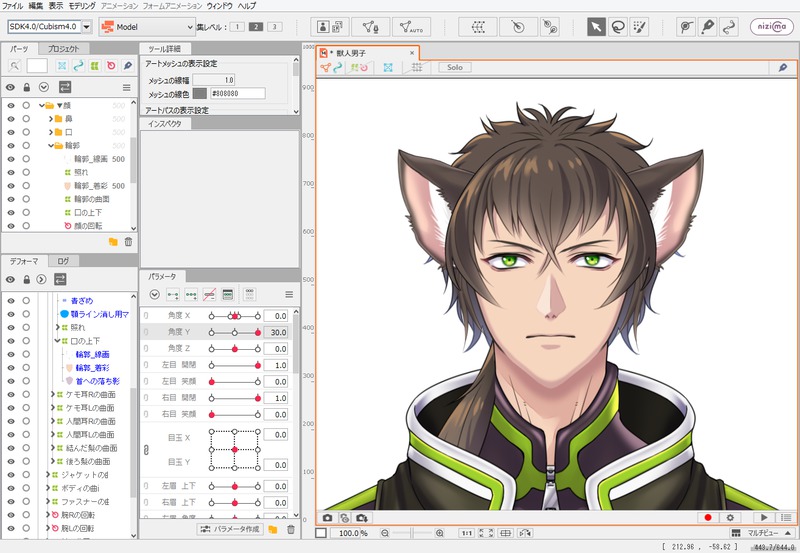
Task: Select the lasso selection tool
Action: tap(618, 27)
